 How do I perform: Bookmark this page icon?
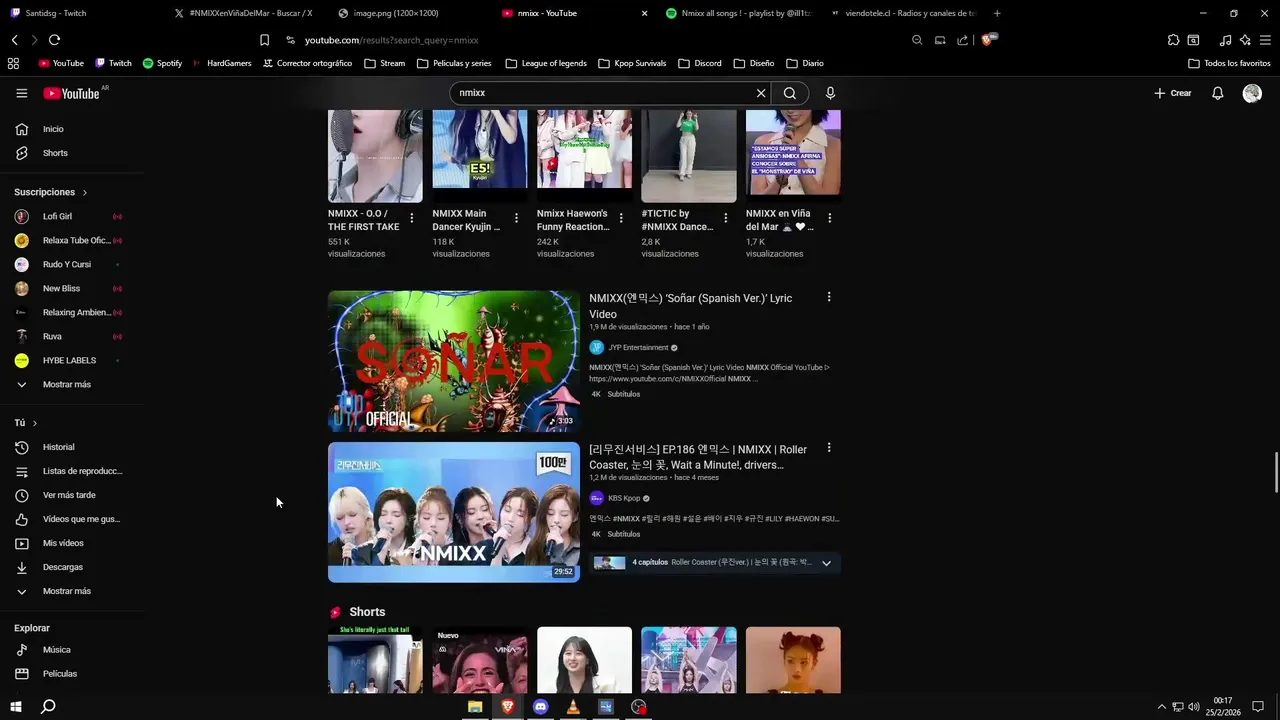(x=264, y=40)
